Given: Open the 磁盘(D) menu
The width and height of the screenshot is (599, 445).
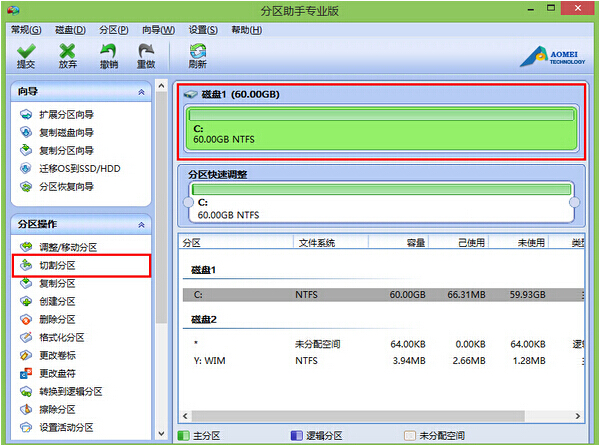Looking at the screenshot, I should tap(70, 30).
